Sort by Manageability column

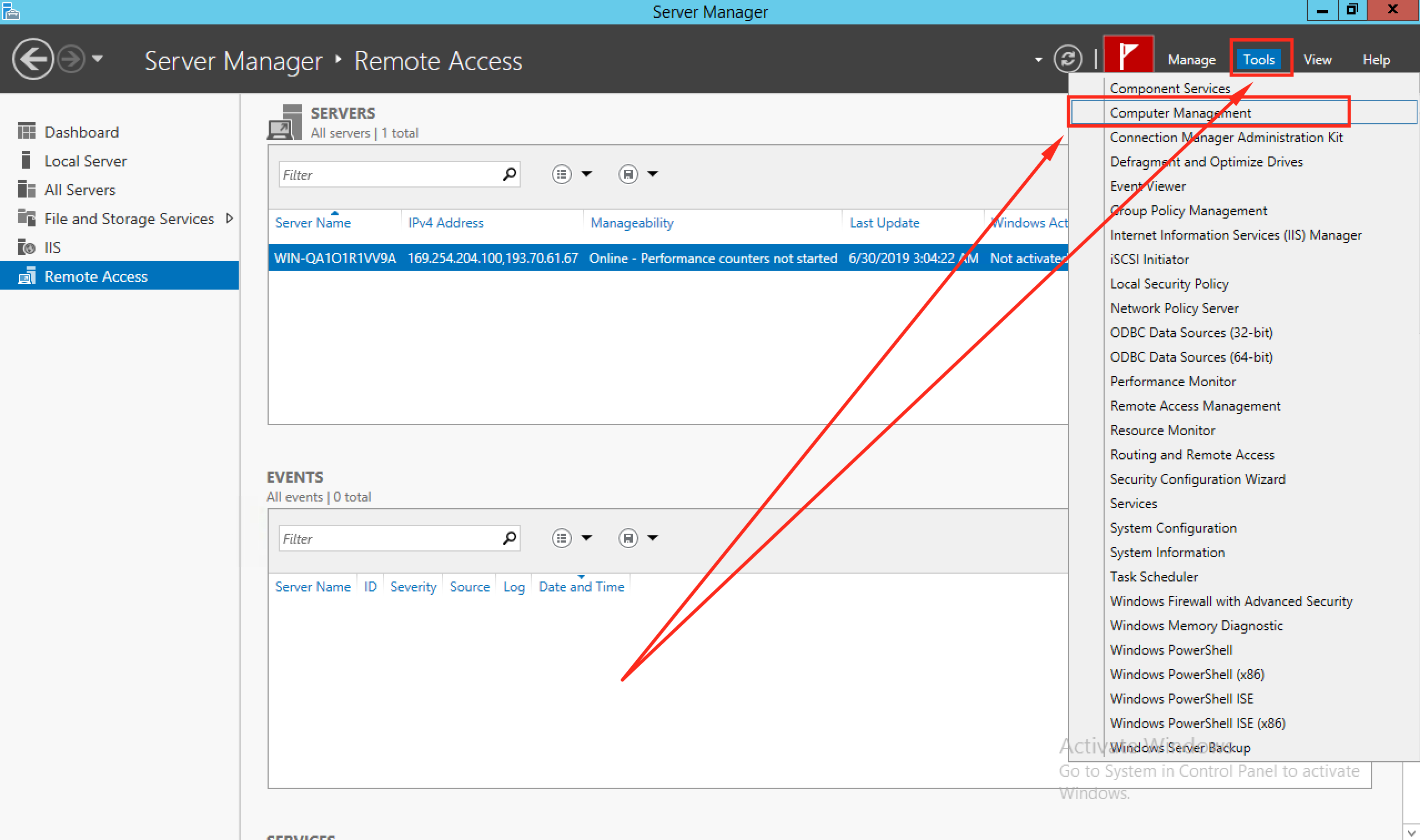(x=632, y=222)
